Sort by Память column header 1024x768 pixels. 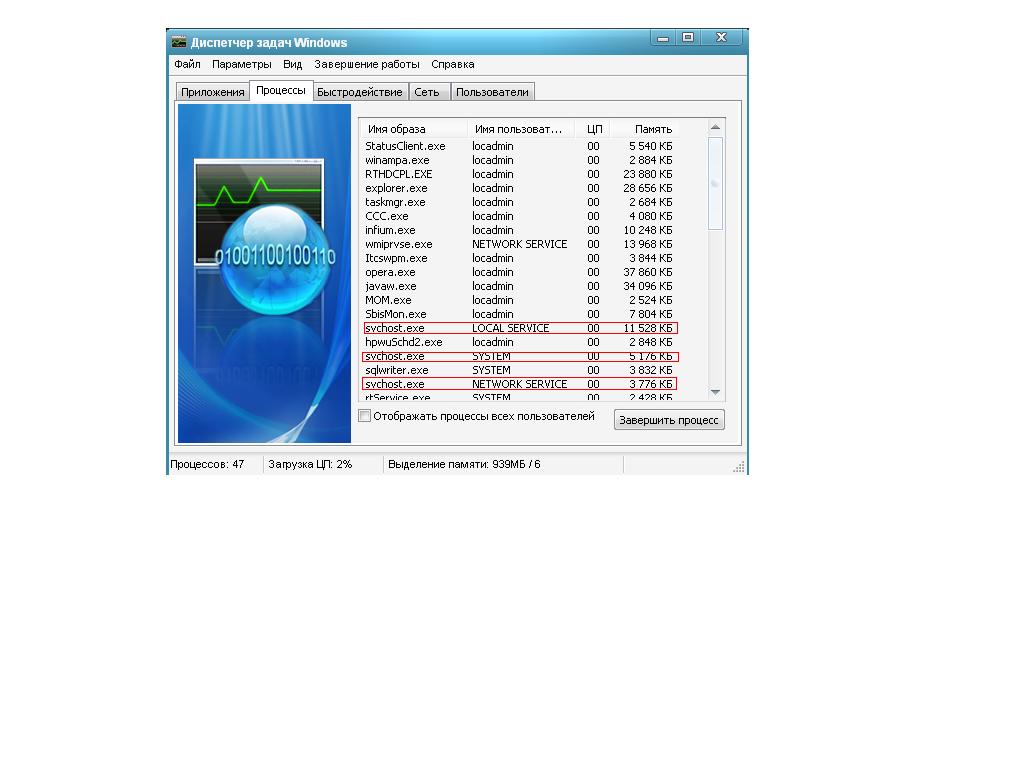click(644, 129)
